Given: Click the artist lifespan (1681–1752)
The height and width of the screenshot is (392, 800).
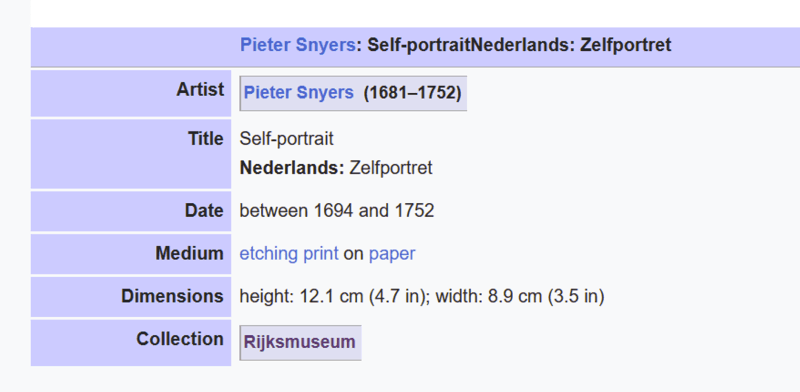Looking at the screenshot, I should tap(412, 93).
